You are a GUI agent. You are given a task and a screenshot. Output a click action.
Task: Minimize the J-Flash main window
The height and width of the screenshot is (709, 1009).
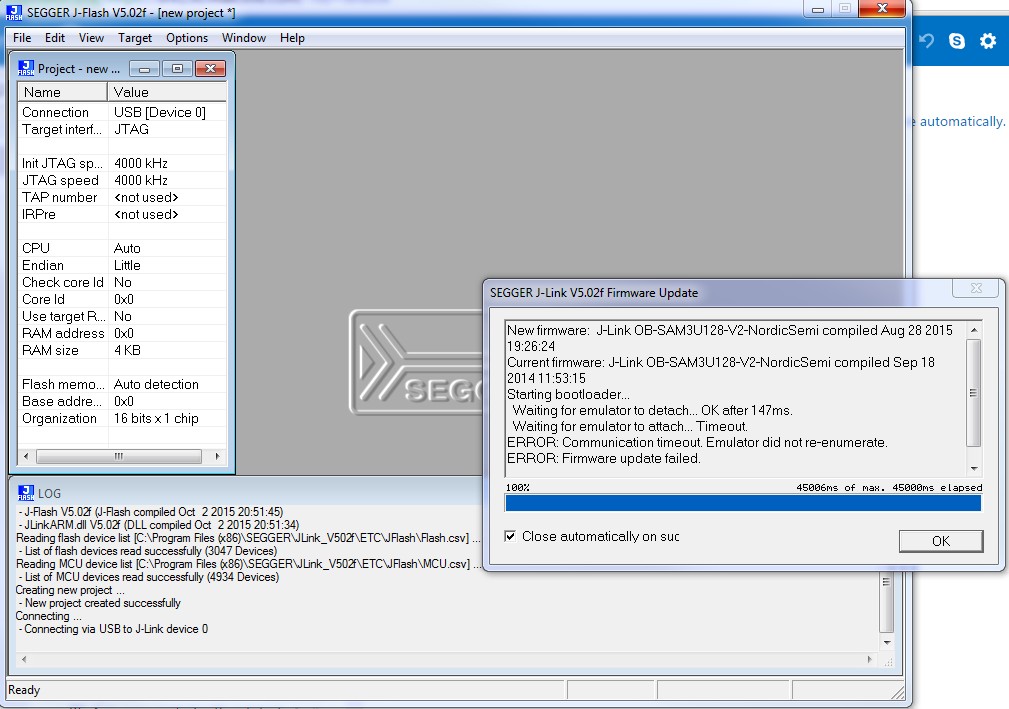point(818,9)
